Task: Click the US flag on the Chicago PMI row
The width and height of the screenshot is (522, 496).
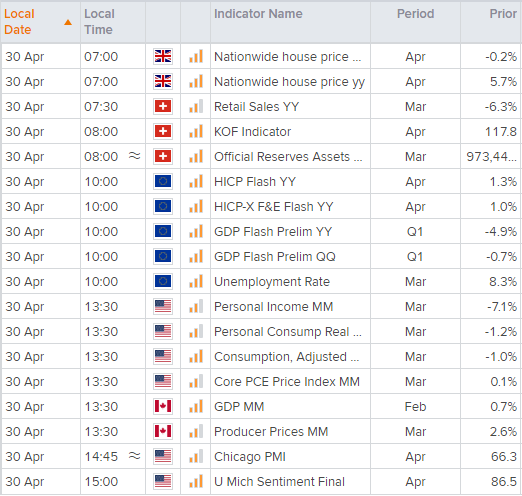Action: click(163, 456)
